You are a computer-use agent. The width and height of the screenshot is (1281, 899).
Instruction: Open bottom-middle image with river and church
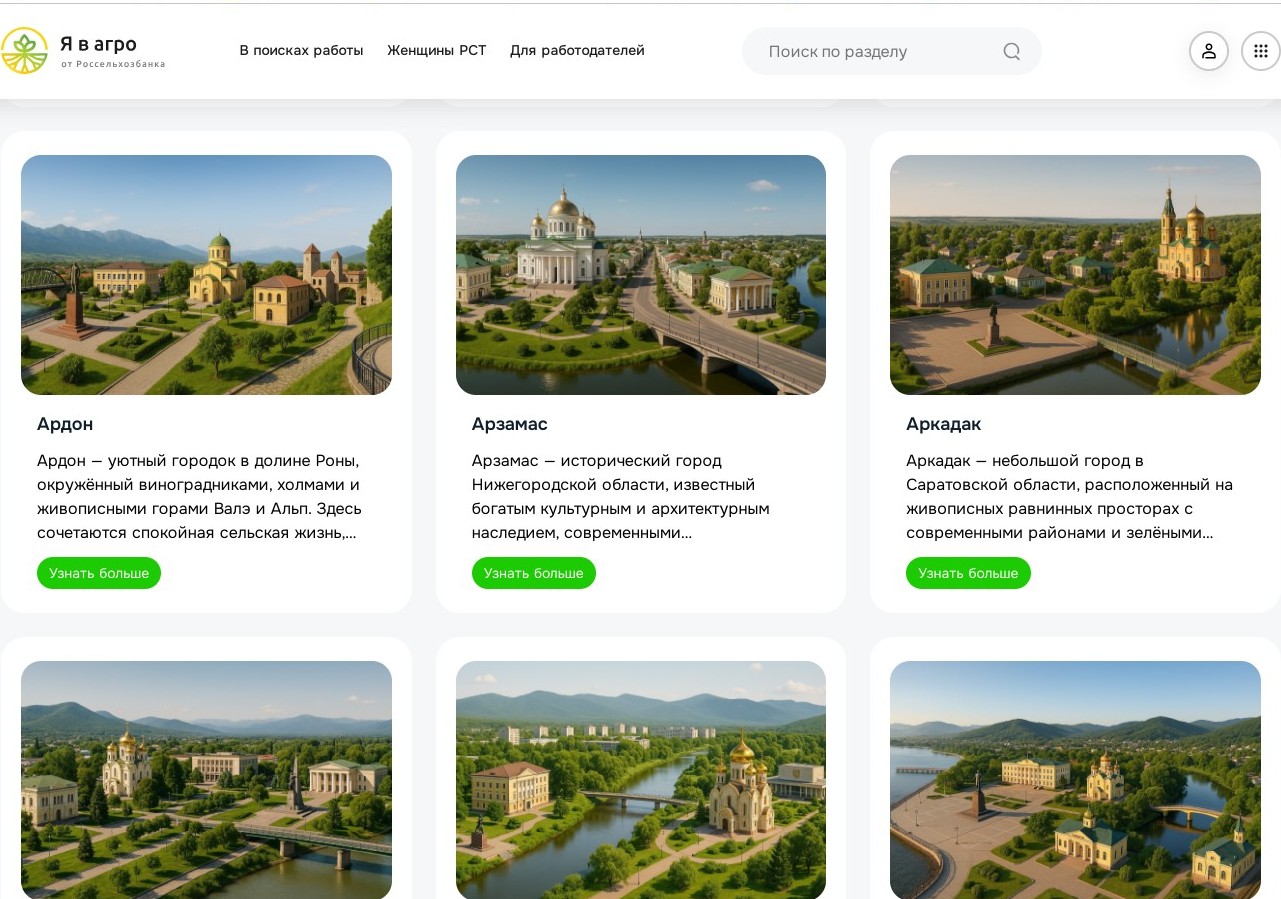tap(640, 780)
